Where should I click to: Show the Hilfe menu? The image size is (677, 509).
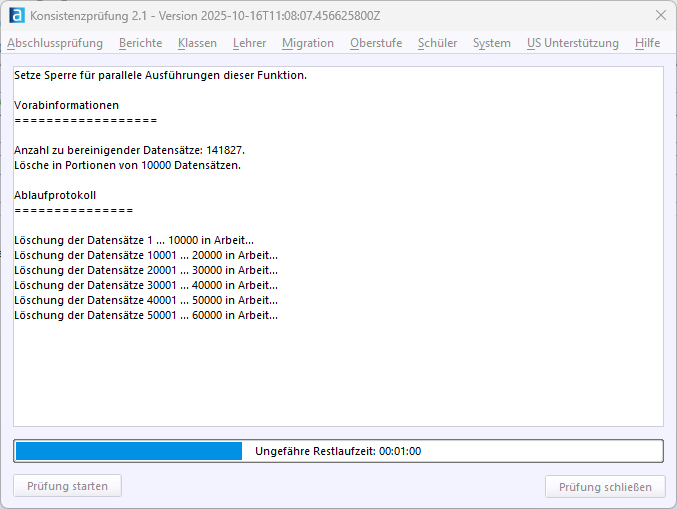click(x=647, y=43)
